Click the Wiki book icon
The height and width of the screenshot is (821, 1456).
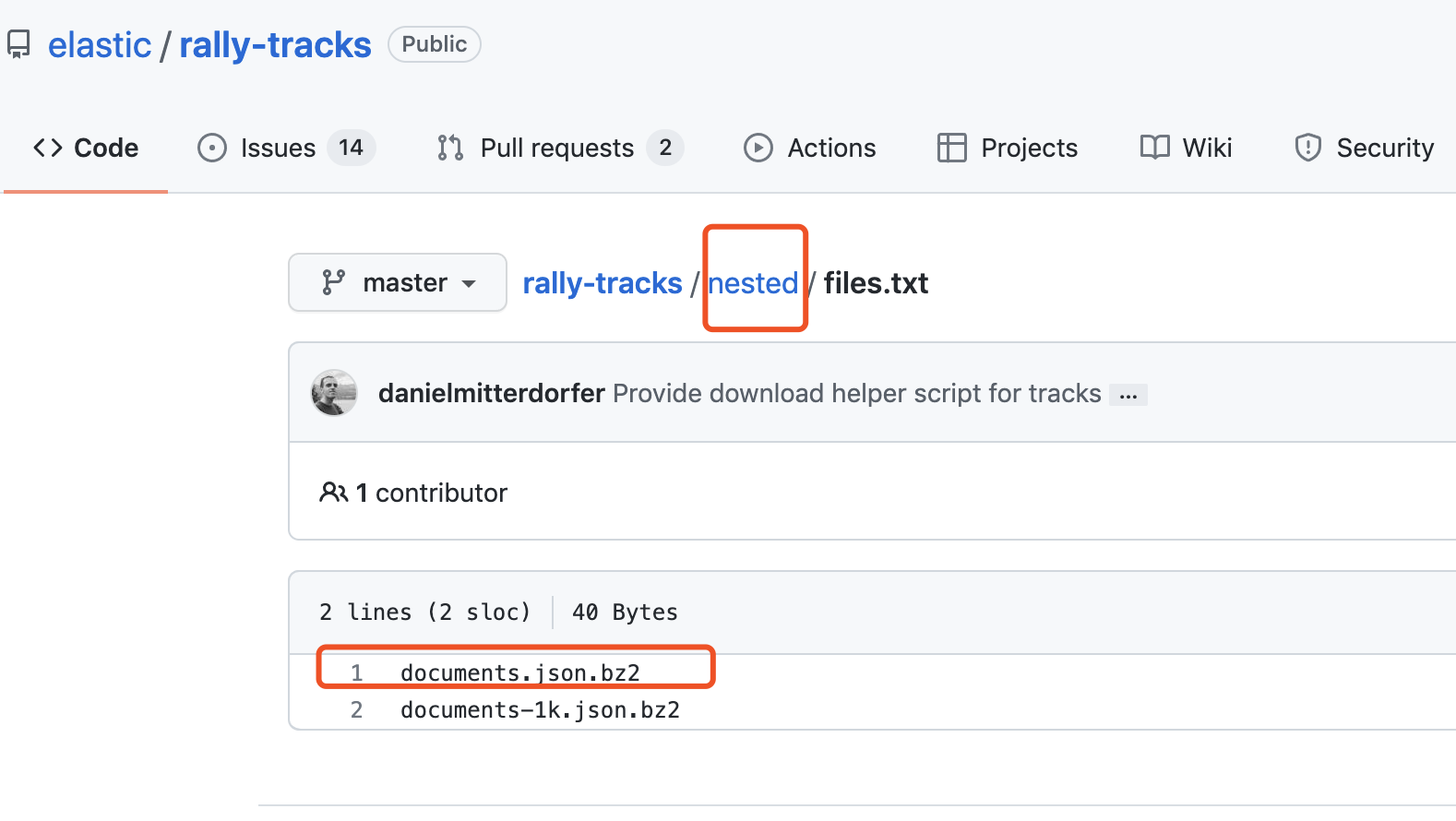(1154, 148)
